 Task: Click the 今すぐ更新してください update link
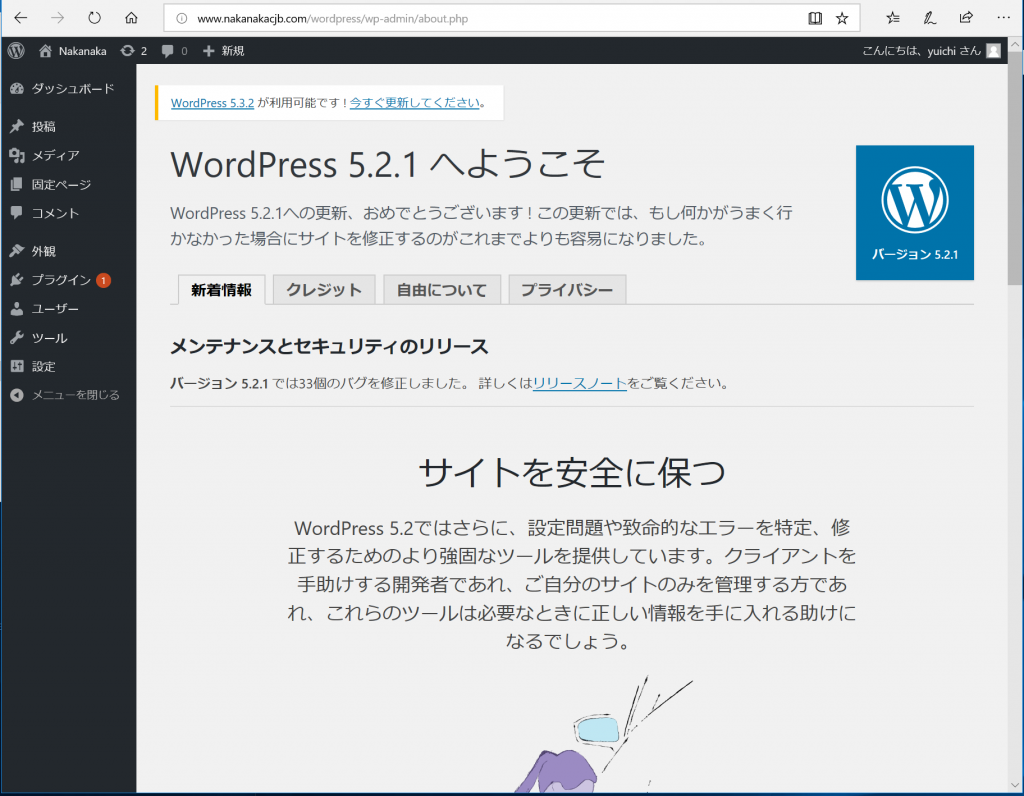[x=415, y=103]
